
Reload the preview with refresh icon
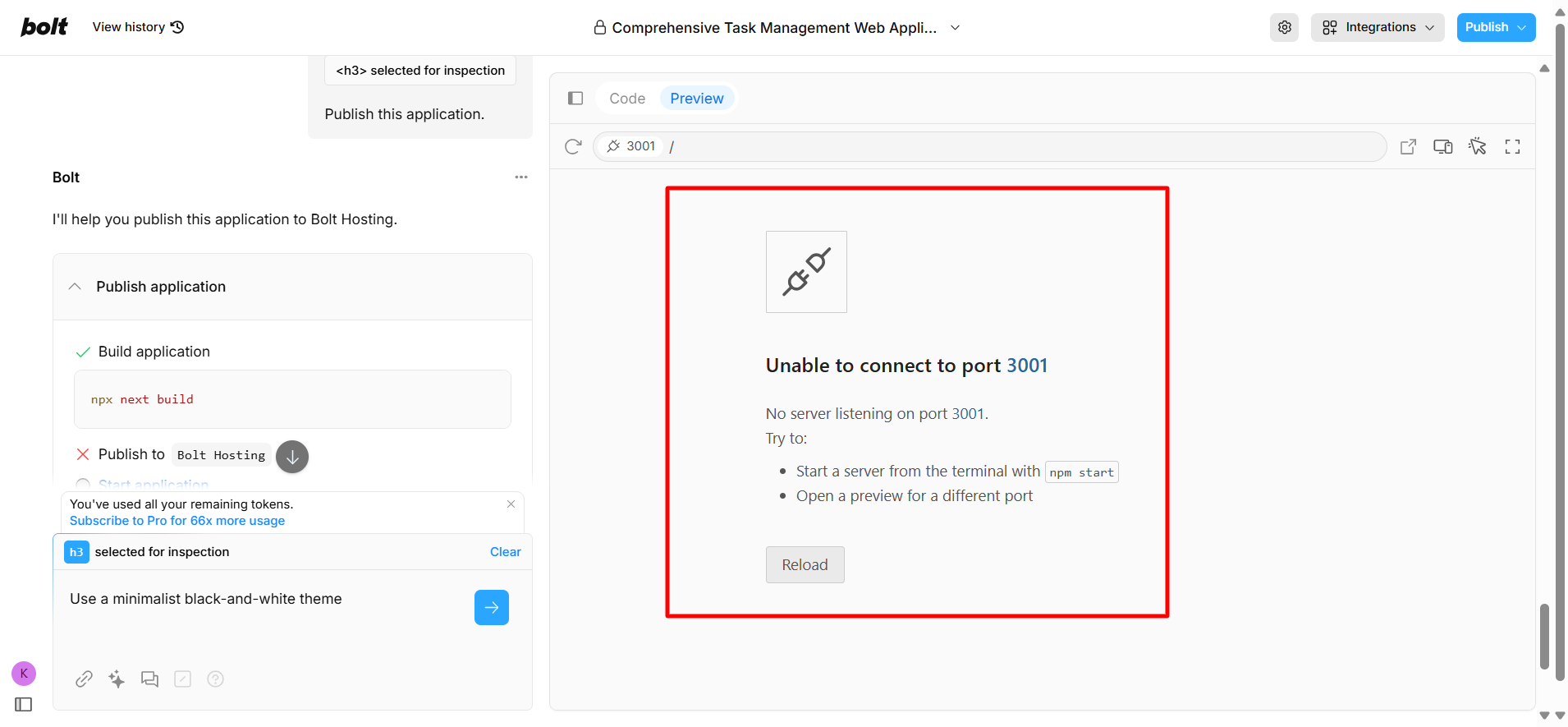click(573, 146)
